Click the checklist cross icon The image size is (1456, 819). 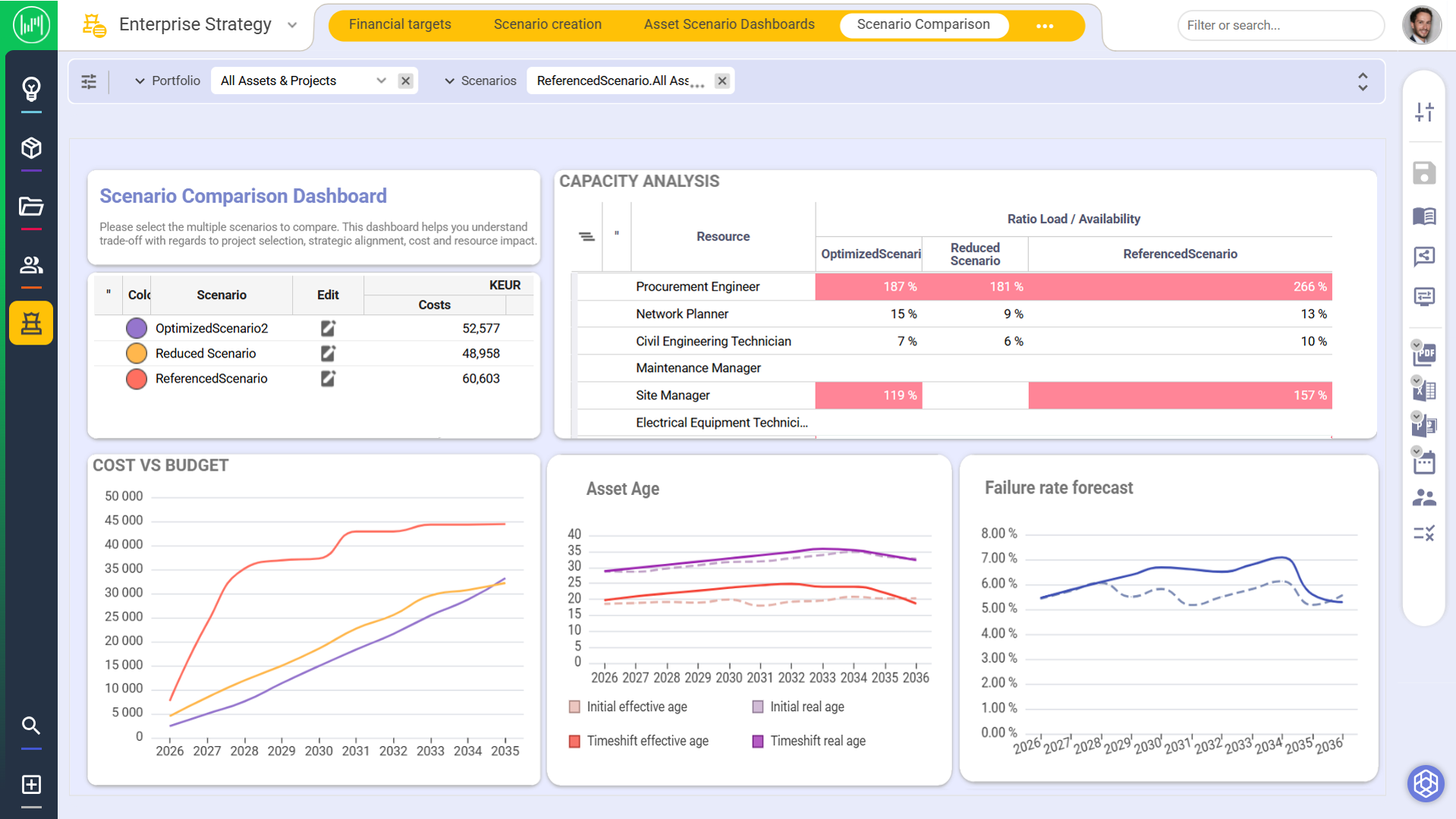point(1424,534)
